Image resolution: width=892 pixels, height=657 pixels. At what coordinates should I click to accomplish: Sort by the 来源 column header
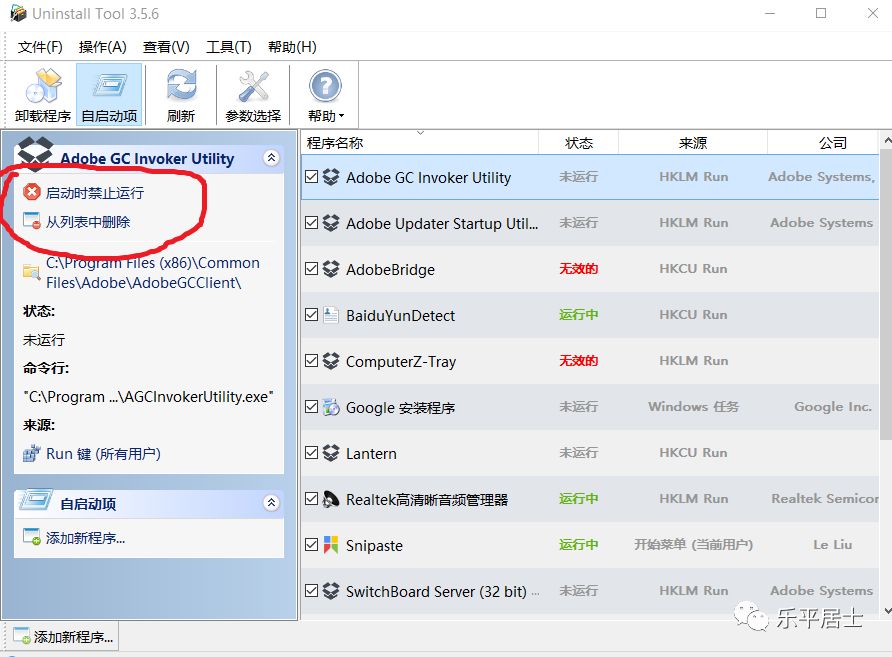coord(693,142)
